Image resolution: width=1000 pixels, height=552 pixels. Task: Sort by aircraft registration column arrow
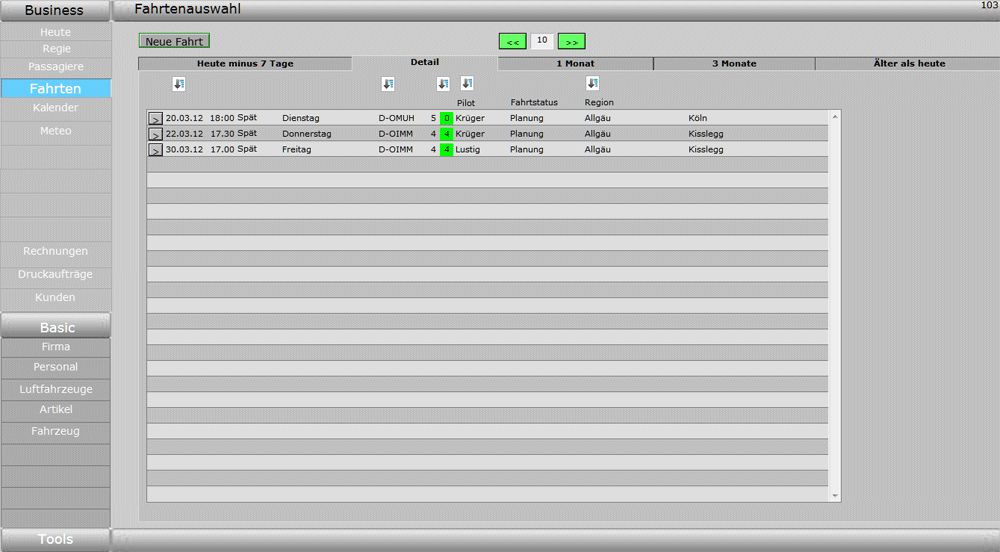[x=388, y=84]
